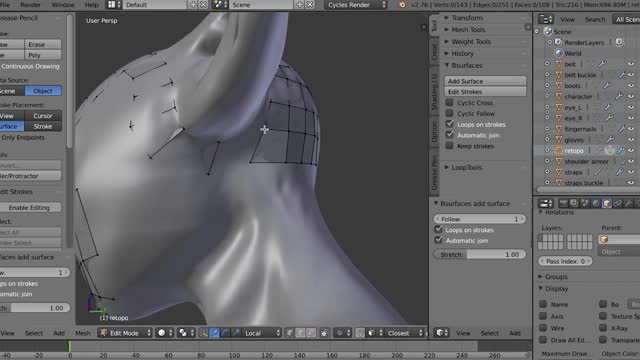Open the Modifiers properties tab wrench icon
The height and width of the screenshot is (360, 640).
pos(628,203)
